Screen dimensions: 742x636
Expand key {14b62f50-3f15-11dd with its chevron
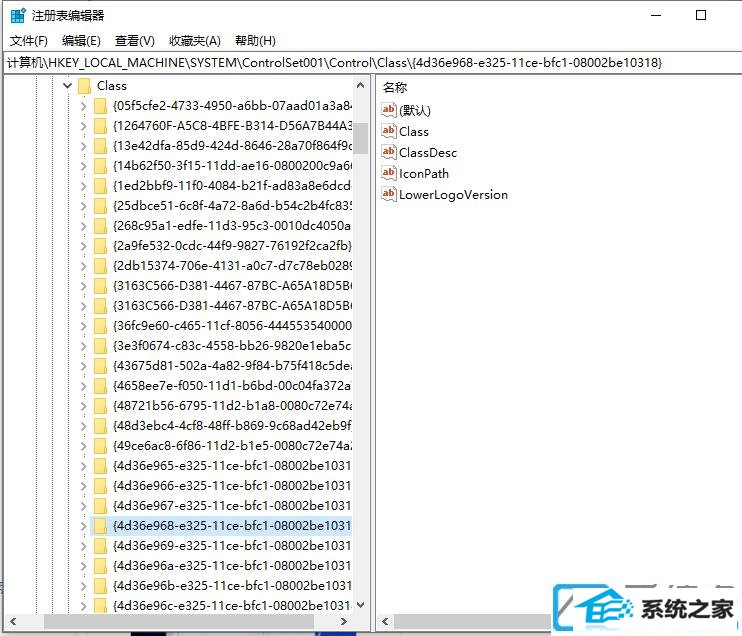tap(84, 166)
